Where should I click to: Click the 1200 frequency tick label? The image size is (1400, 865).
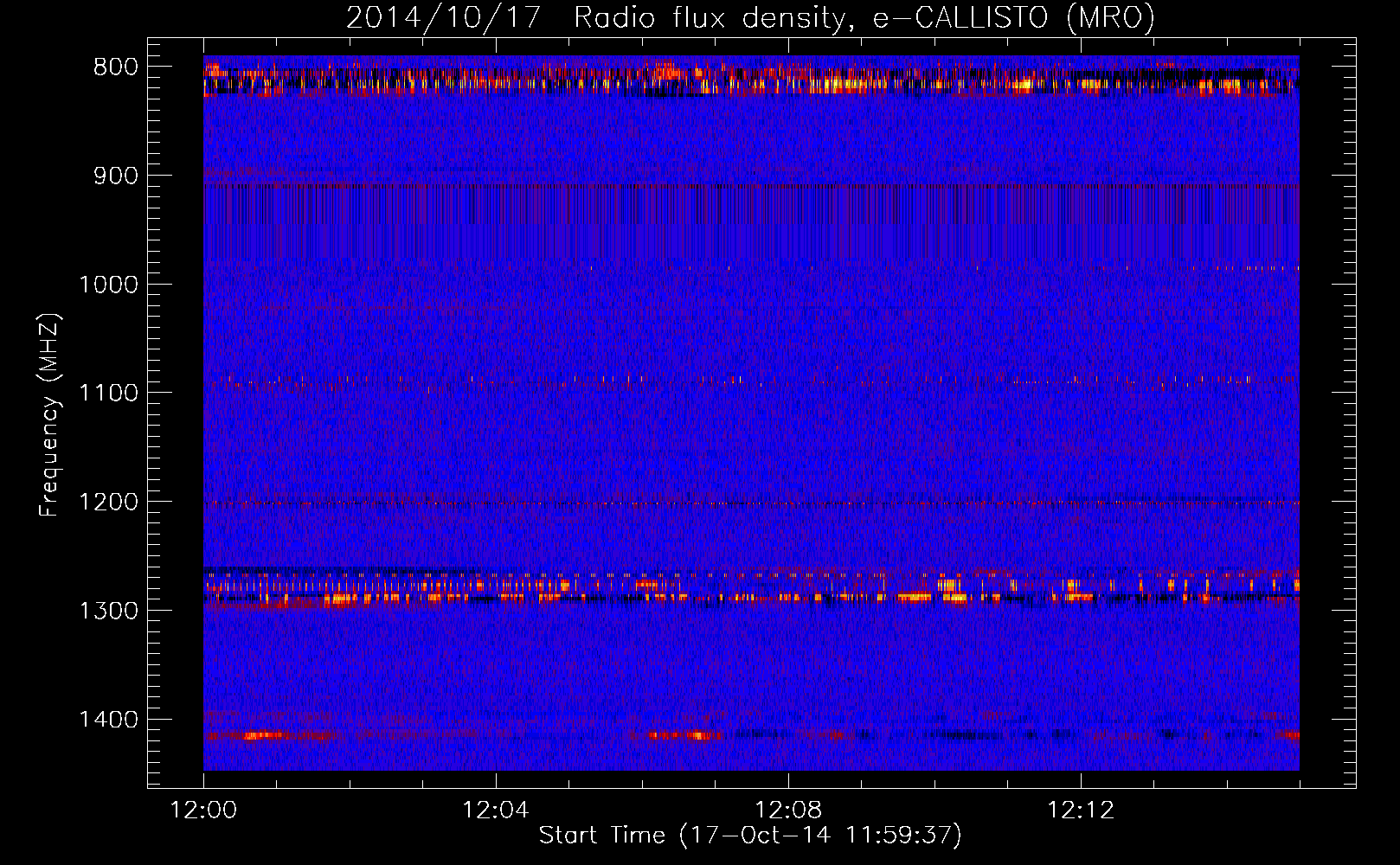point(108,502)
